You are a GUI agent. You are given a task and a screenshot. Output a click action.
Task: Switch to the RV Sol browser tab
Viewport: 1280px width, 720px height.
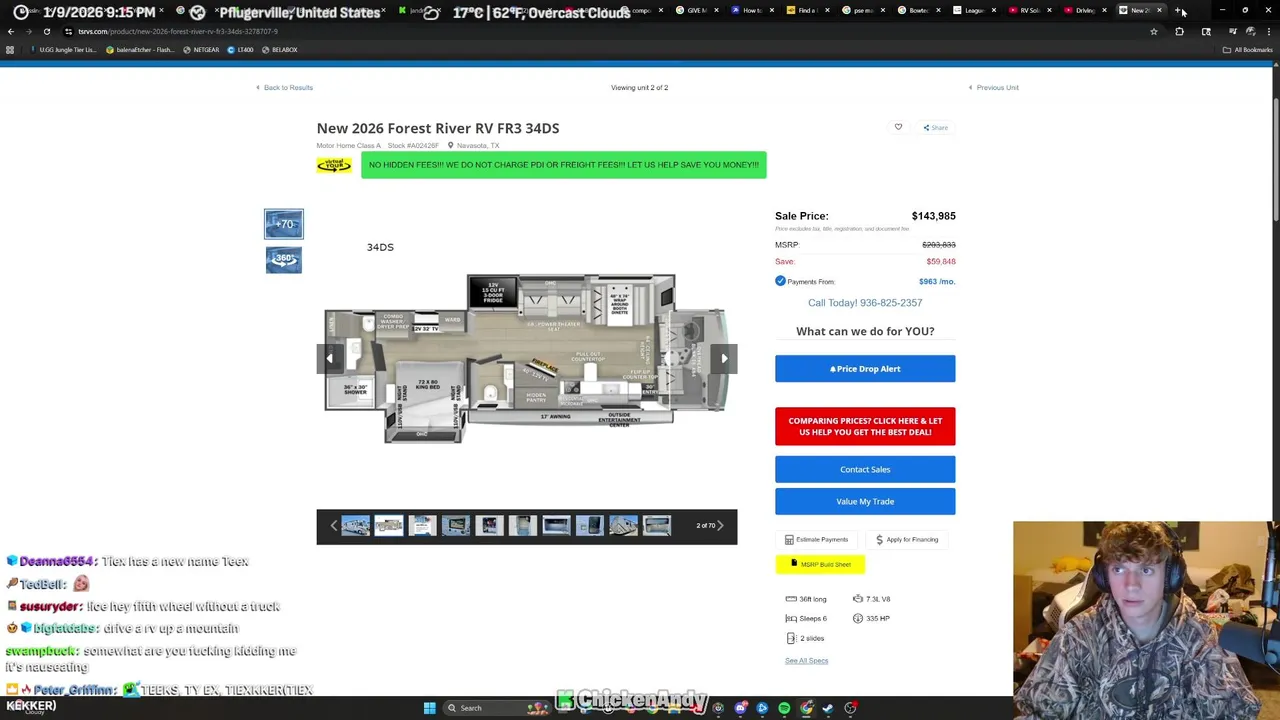pos(1028,11)
